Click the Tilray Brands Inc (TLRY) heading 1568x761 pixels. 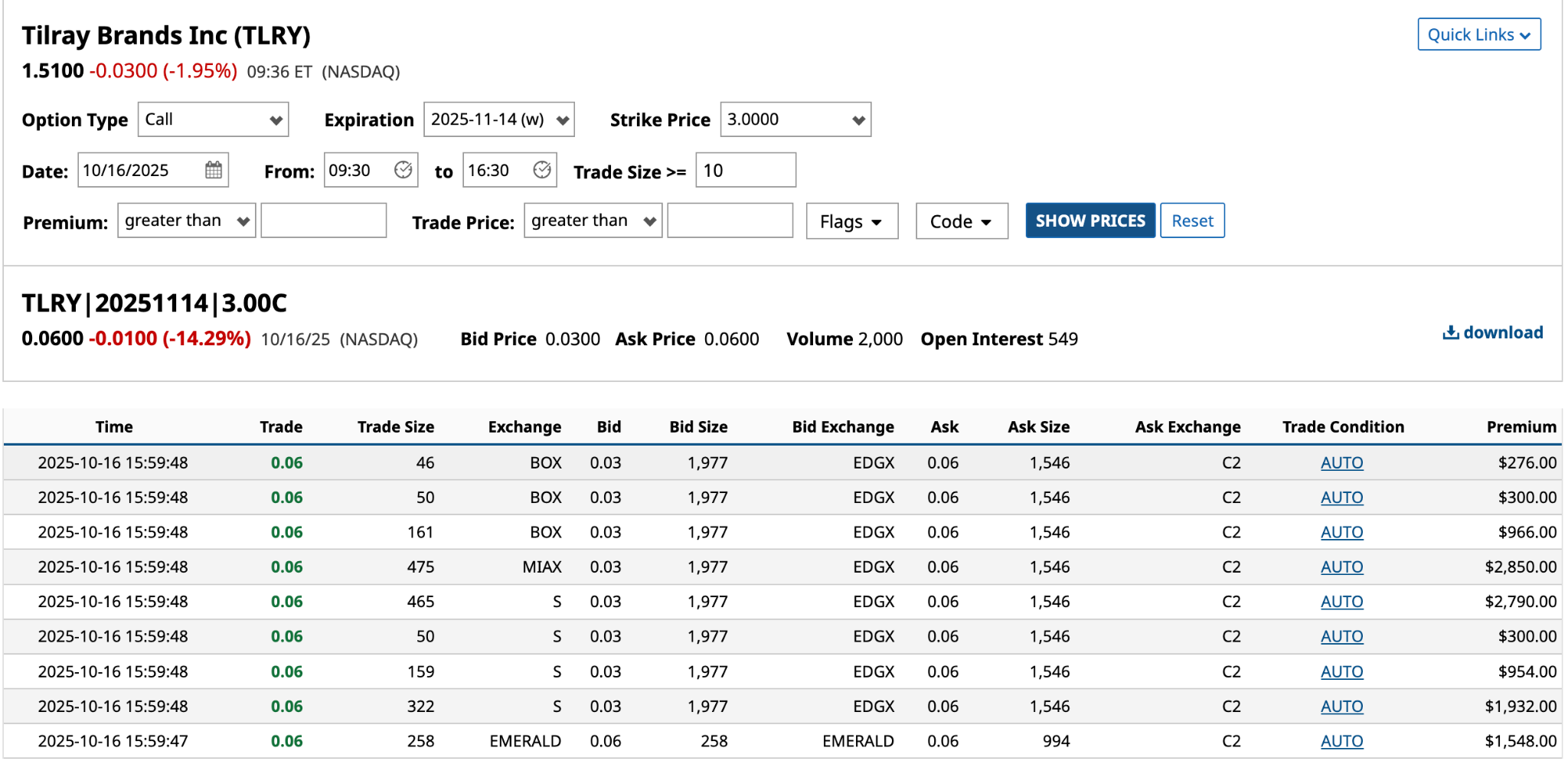click(166, 35)
